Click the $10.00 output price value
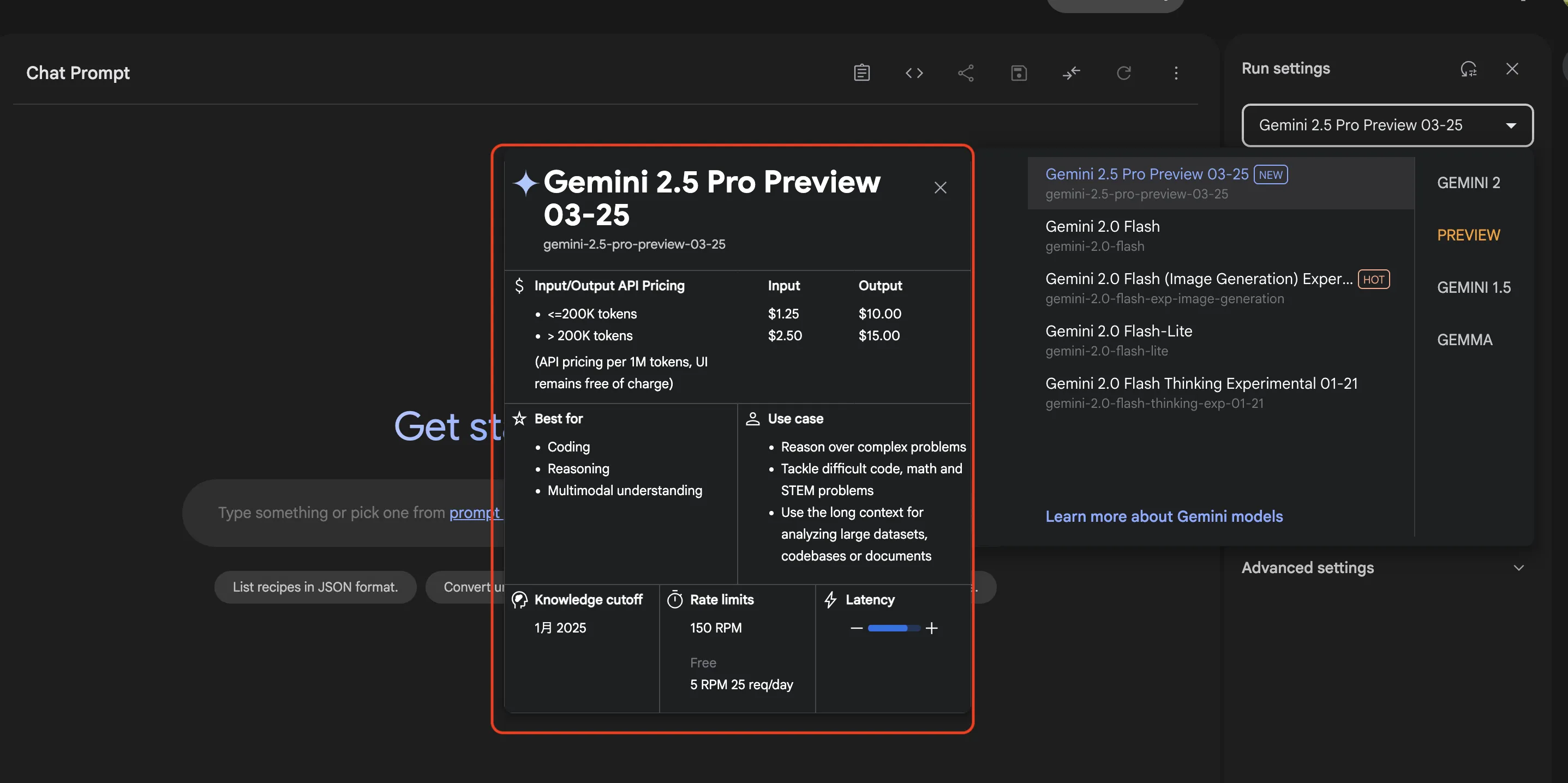Image resolution: width=1568 pixels, height=783 pixels. (x=879, y=314)
